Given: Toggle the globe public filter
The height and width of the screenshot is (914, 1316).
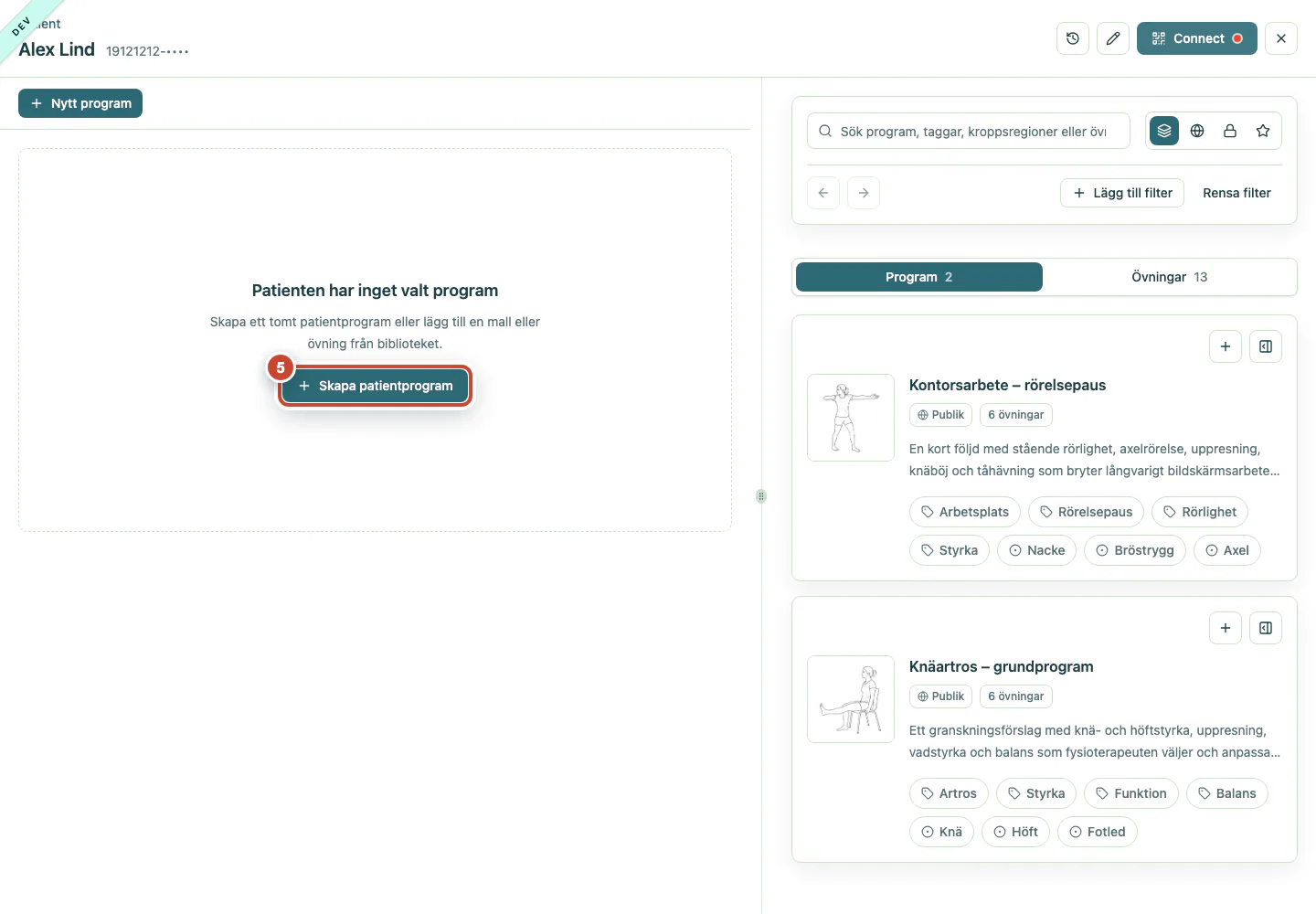Looking at the screenshot, I should pos(1197,131).
